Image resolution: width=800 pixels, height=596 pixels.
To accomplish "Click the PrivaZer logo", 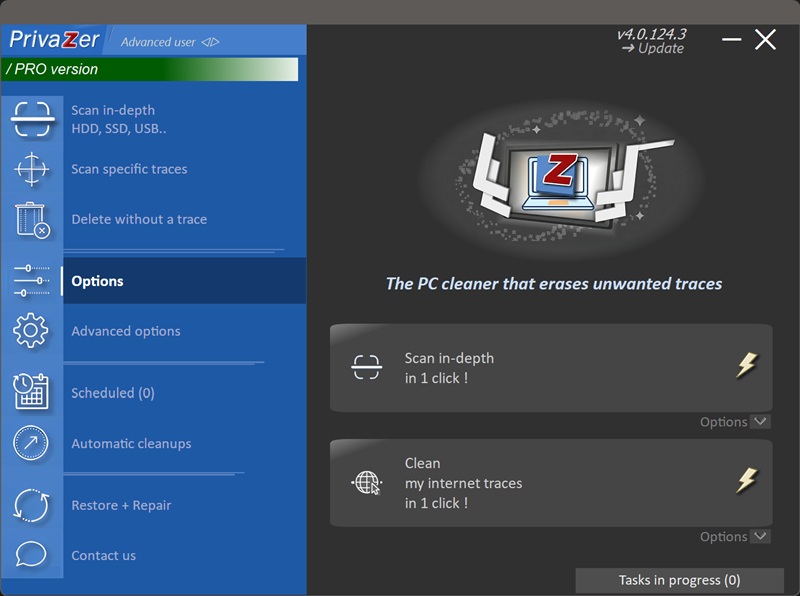I will point(54,40).
